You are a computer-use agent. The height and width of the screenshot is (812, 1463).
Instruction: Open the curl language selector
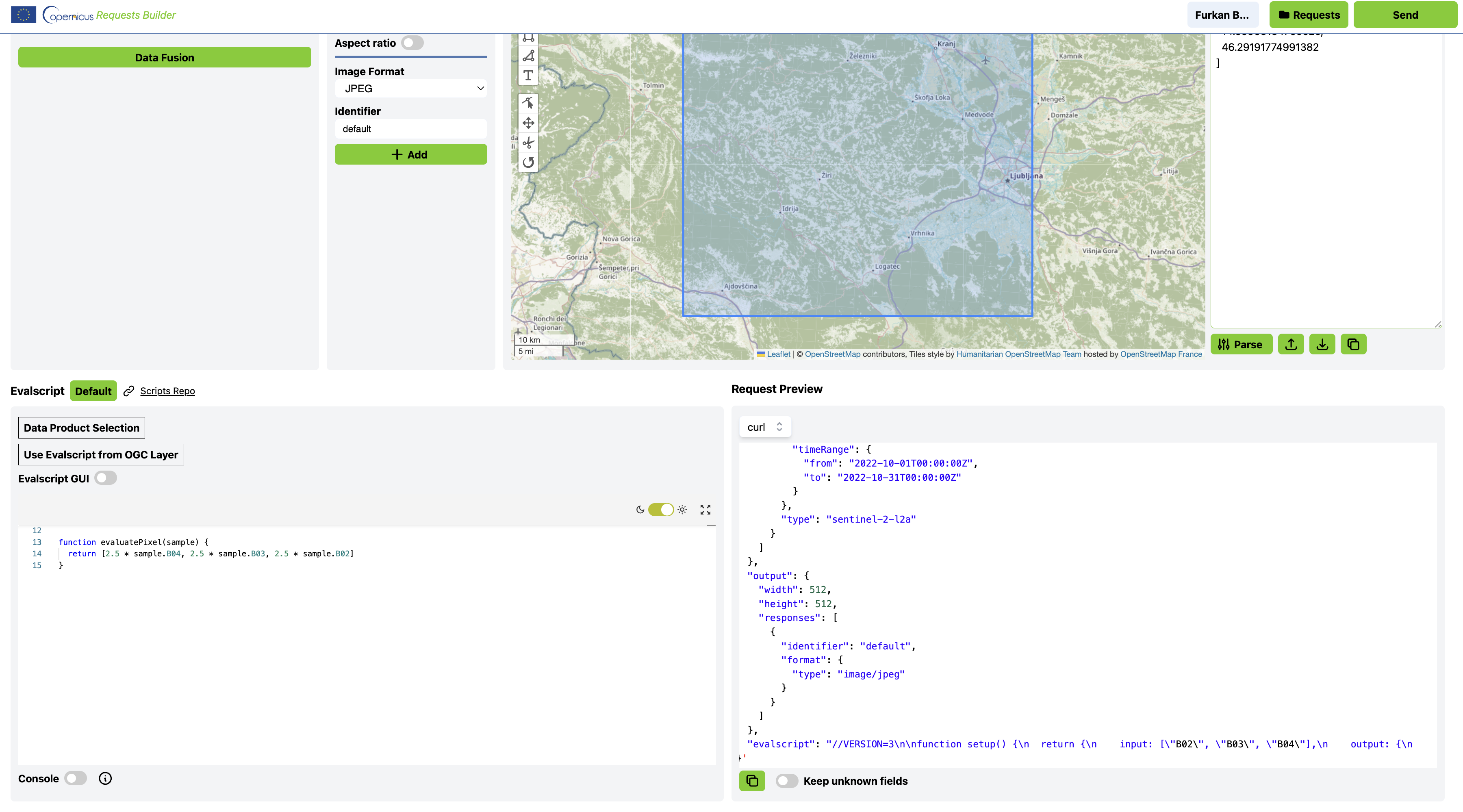(764, 427)
